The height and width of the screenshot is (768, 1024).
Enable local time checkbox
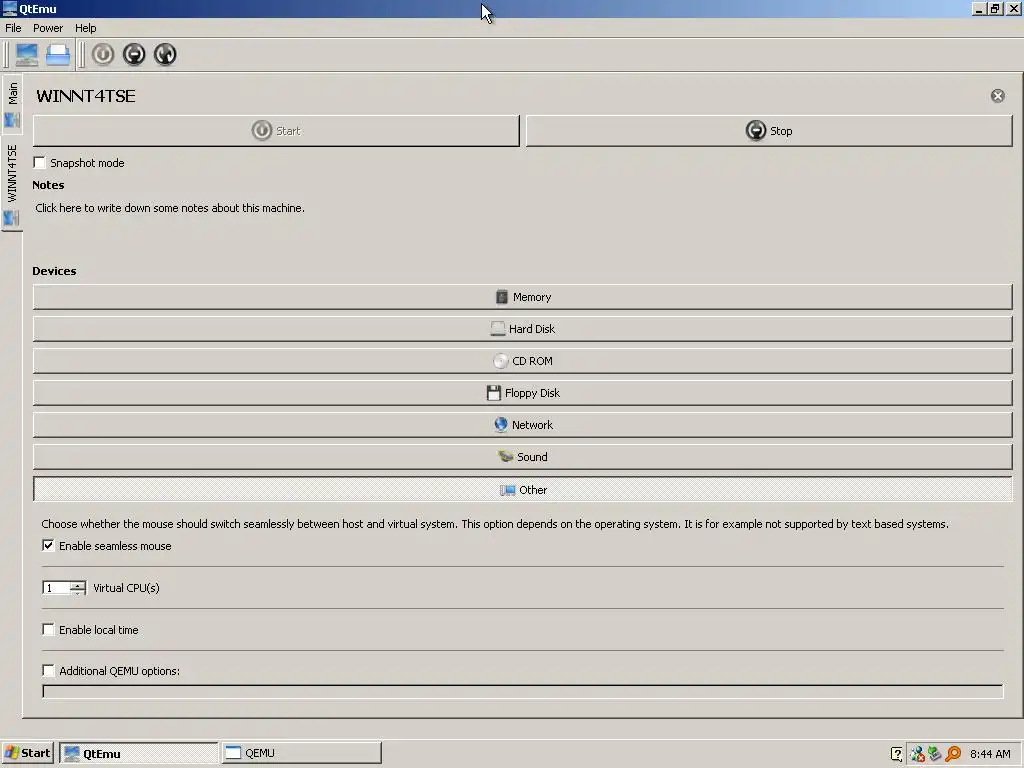coord(48,630)
